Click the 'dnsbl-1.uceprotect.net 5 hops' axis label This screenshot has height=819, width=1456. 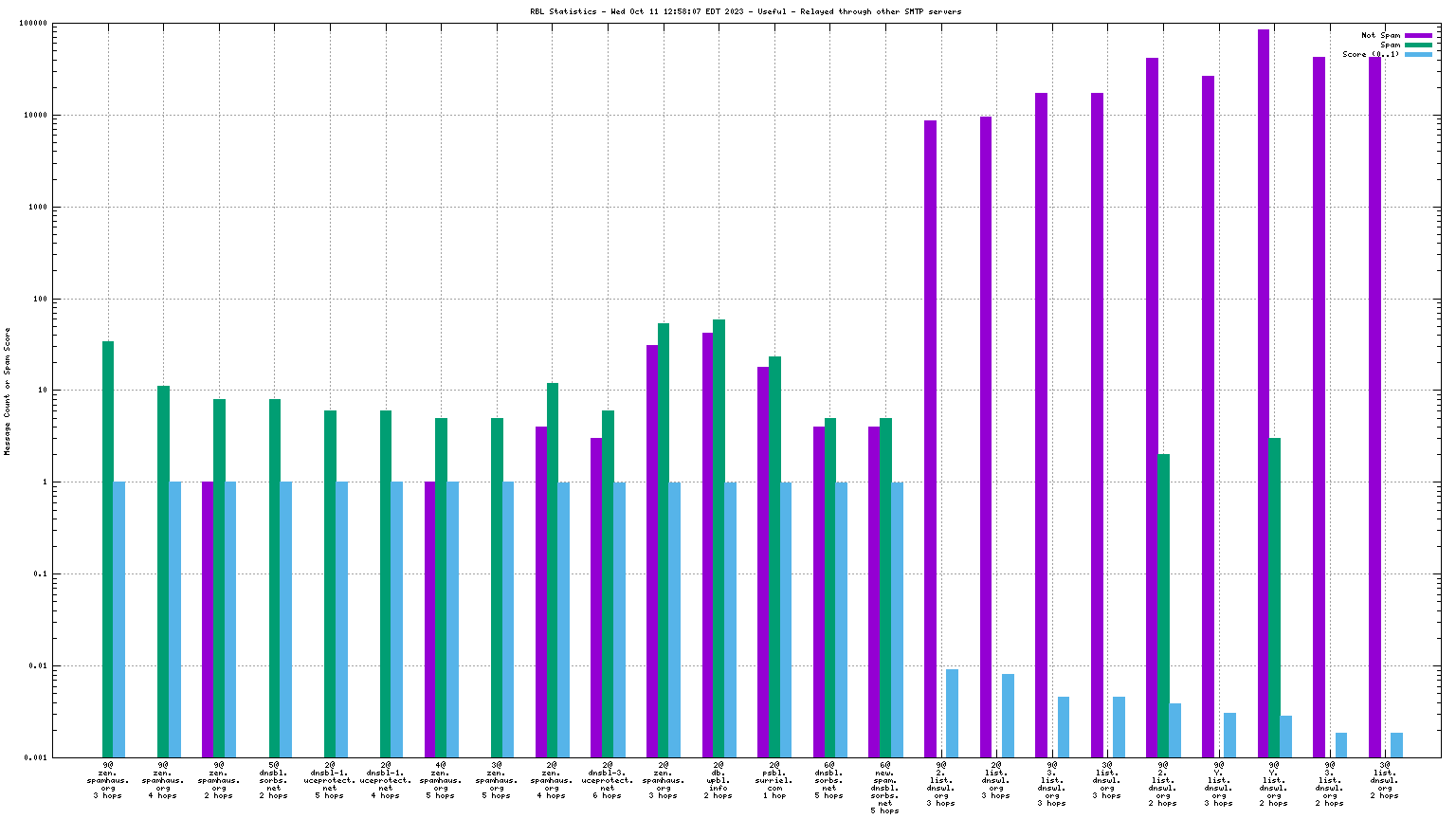point(330,779)
